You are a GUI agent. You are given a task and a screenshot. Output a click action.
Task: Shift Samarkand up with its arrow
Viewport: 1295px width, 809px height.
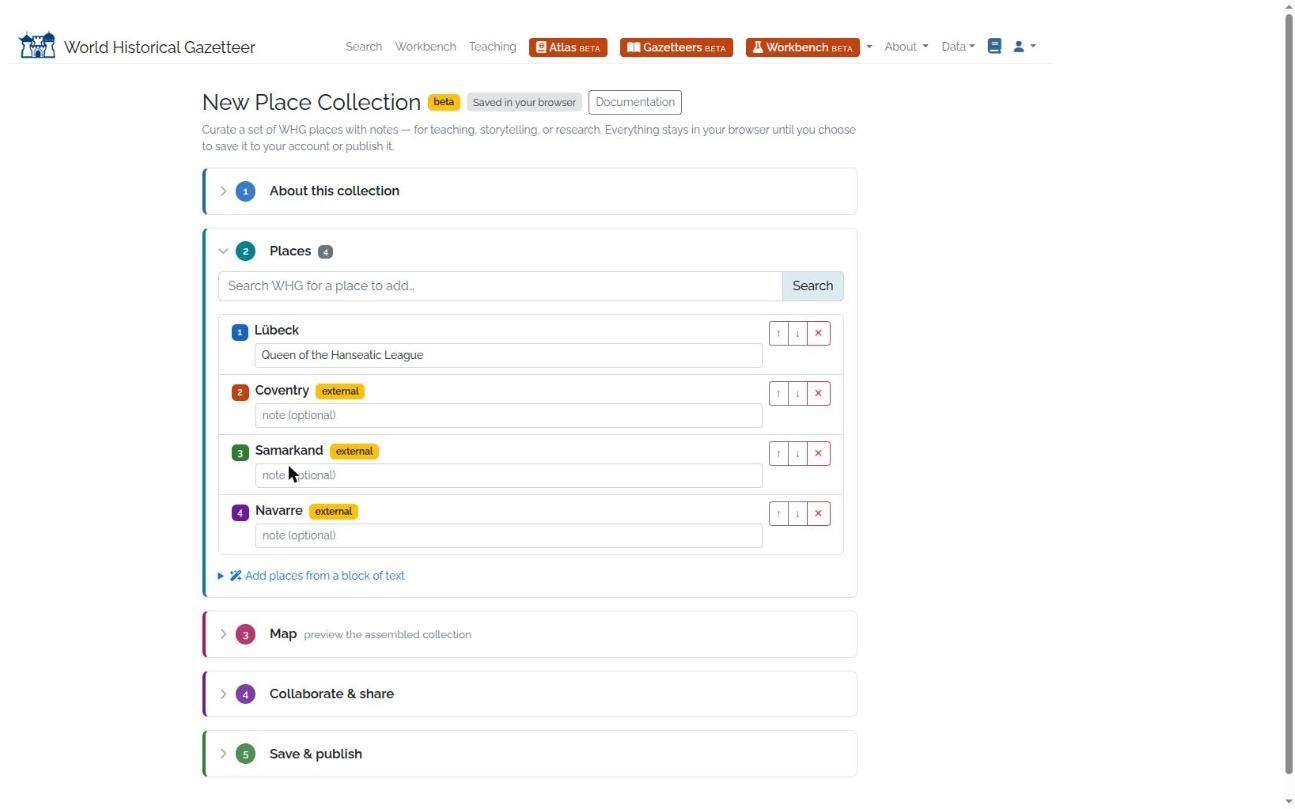pyautogui.click(x=778, y=453)
